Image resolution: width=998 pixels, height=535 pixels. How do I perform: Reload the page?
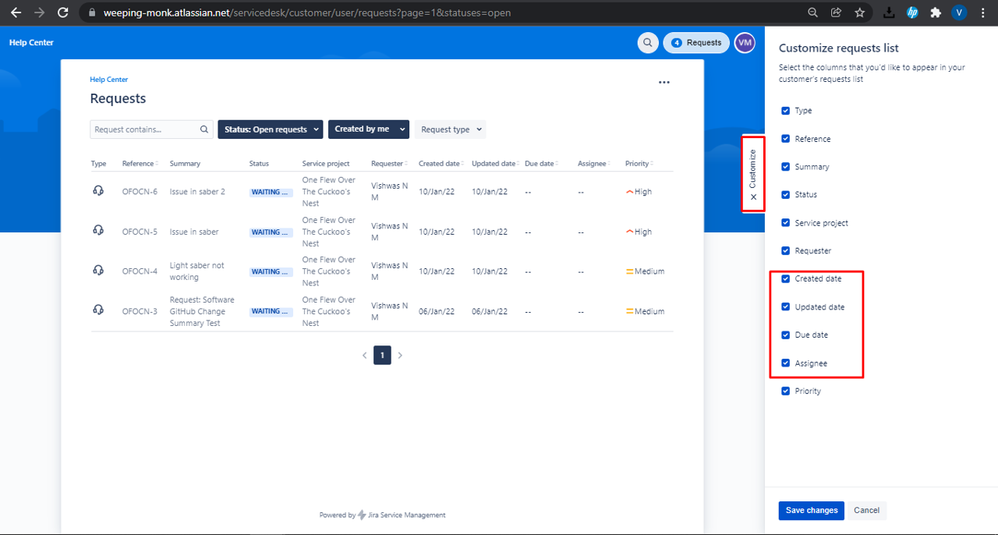(63, 13)
